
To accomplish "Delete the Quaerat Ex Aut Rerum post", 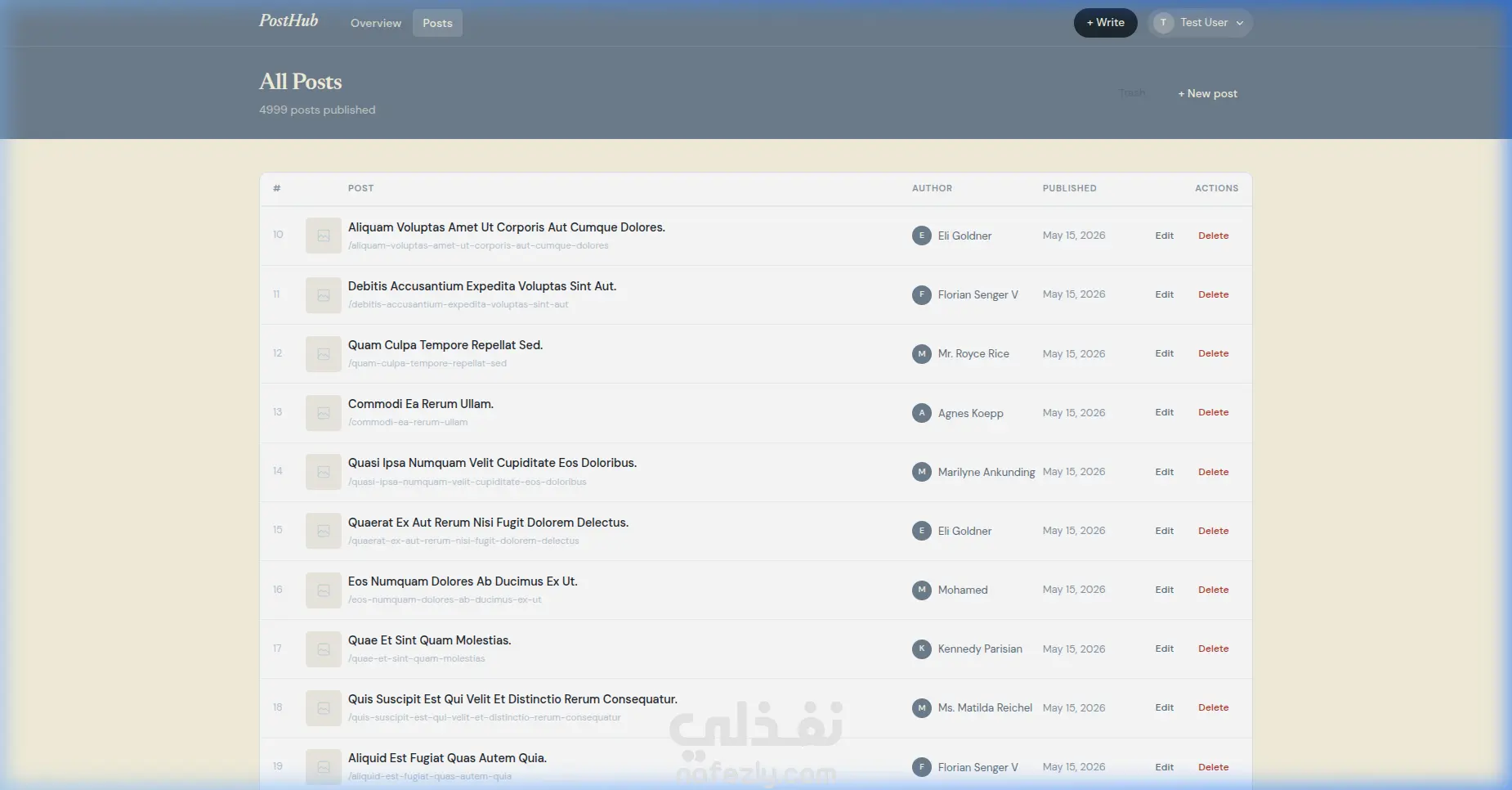I will coord(1213,531).
